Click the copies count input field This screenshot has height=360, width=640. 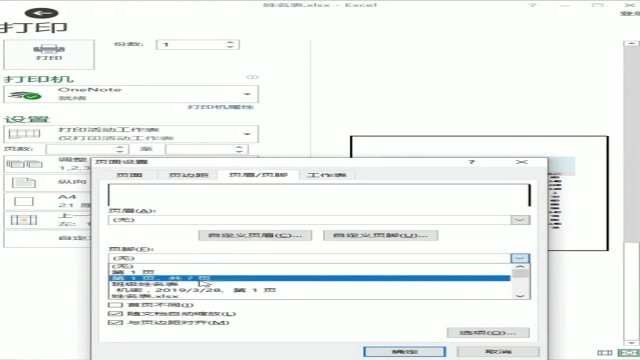tap(198, 44)
